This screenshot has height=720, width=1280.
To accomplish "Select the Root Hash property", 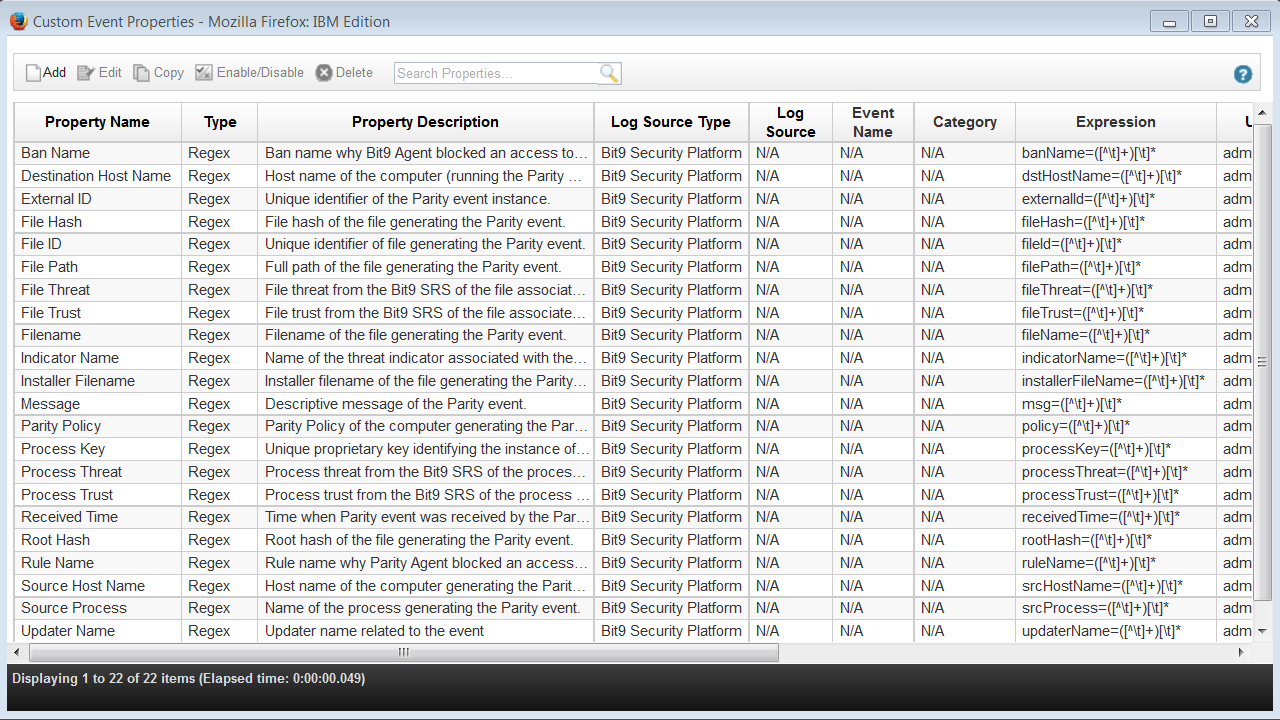I will (x=55, y=540).
